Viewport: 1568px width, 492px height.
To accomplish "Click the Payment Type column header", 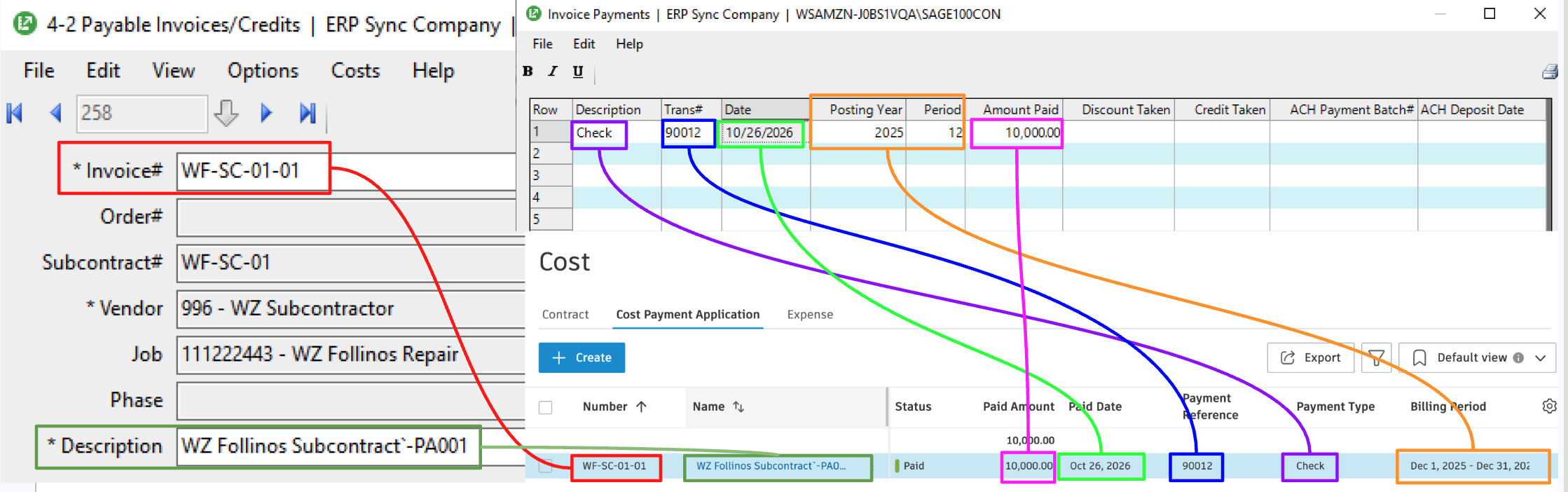I will 1335,406.
